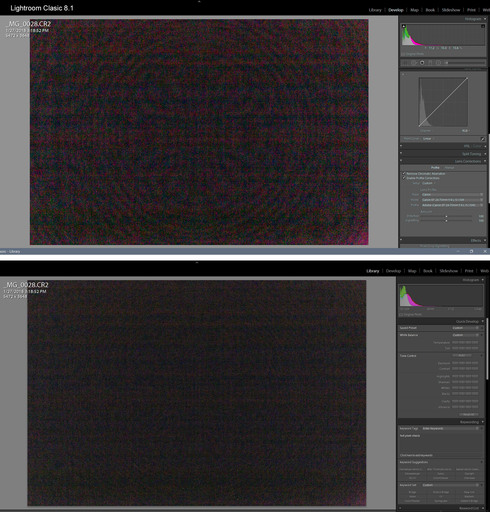Expand the Split Toning panel

click(485, 154)
